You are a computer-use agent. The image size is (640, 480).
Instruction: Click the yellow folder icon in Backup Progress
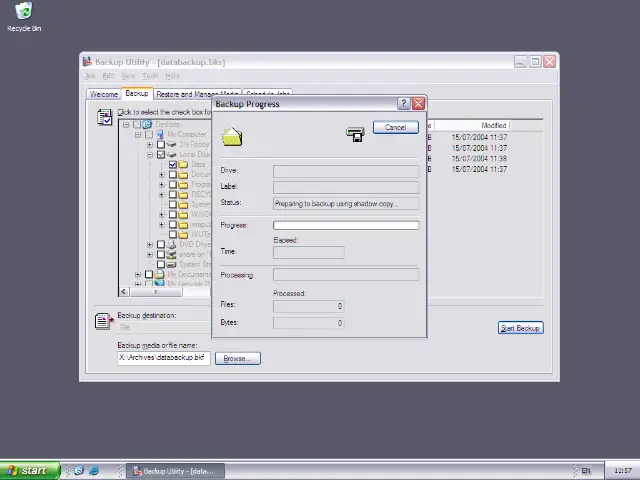coord(232,136)
